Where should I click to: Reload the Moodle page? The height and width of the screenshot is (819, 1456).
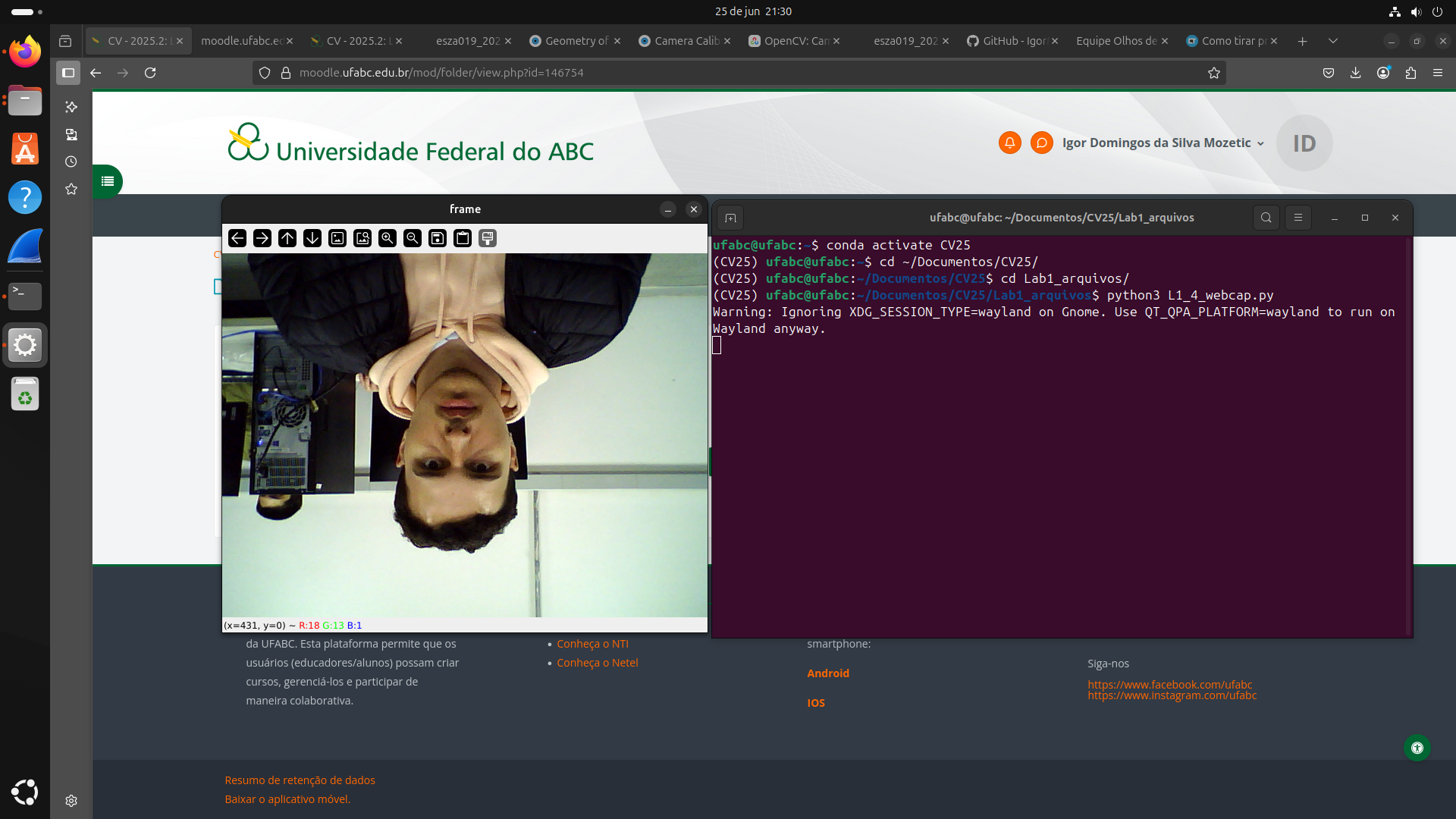point(150,73)
